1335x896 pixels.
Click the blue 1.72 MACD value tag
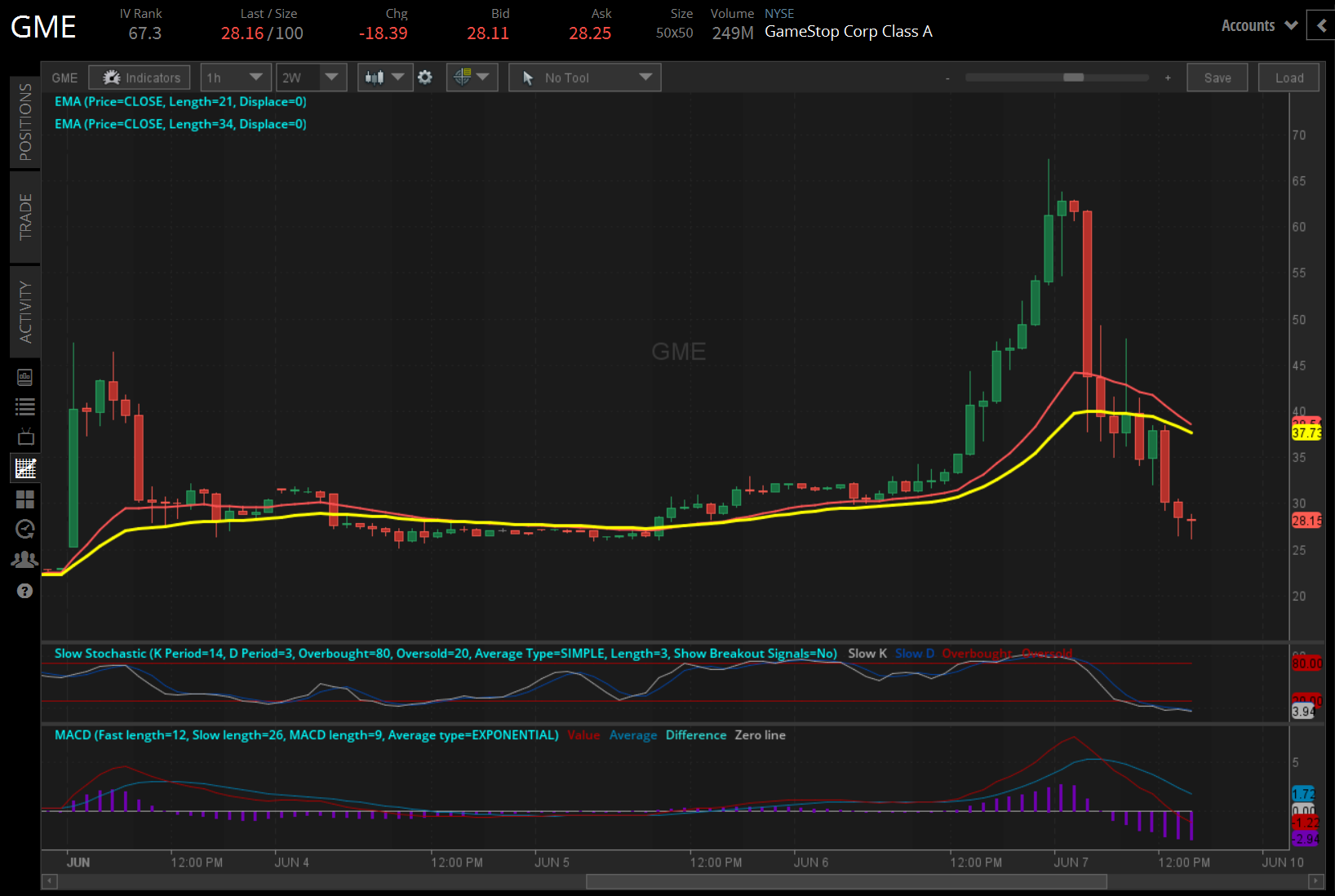point(1304,793)
